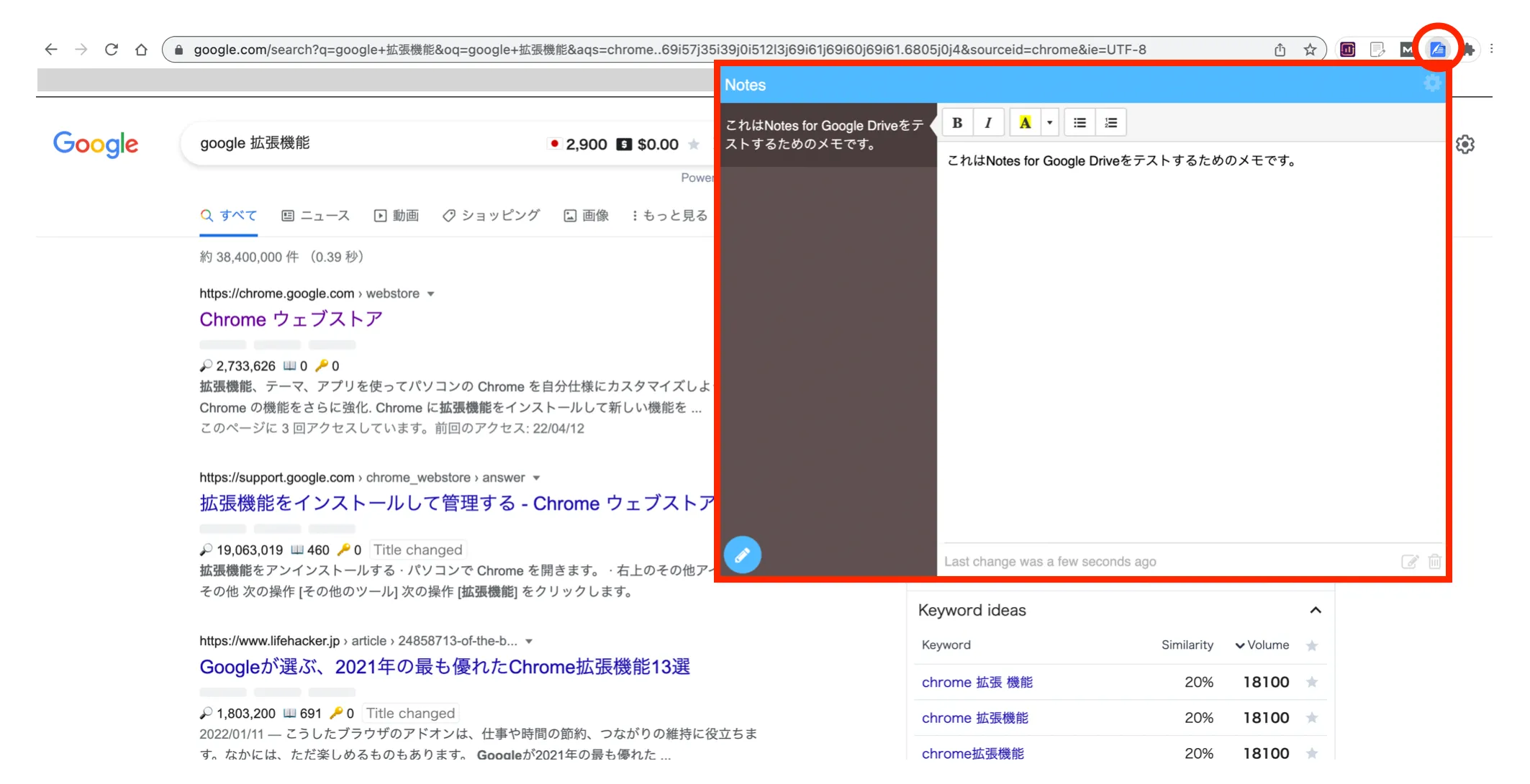Image resolution: width=1530 pixels, height=784 pixels.
Task: Click the browser forward arrow
Action: tap(81, 50)
